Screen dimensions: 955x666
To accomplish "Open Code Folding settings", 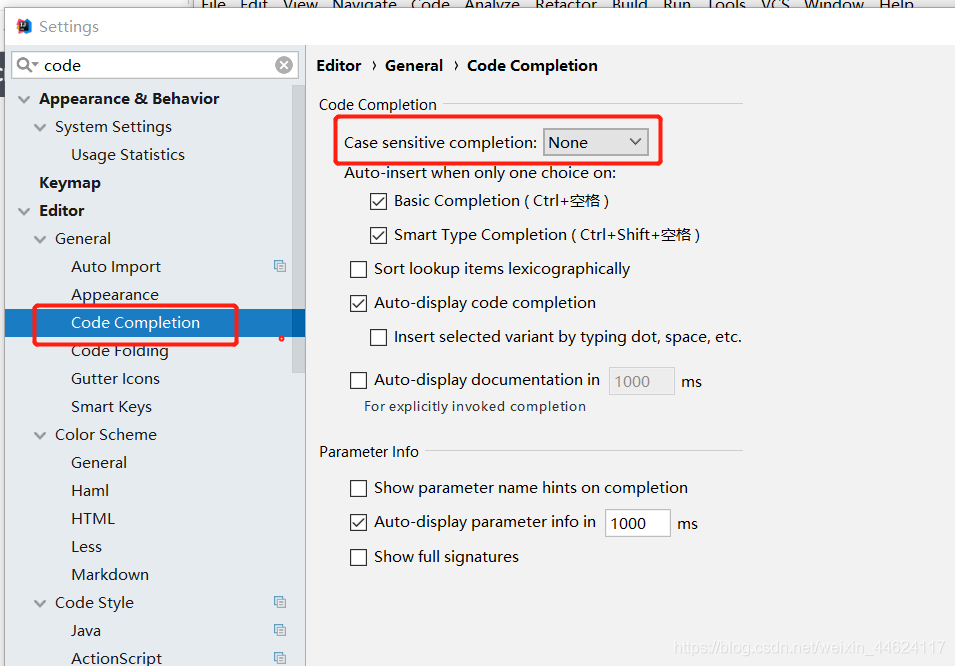I will pyautogui.click(x=119, y=351).
